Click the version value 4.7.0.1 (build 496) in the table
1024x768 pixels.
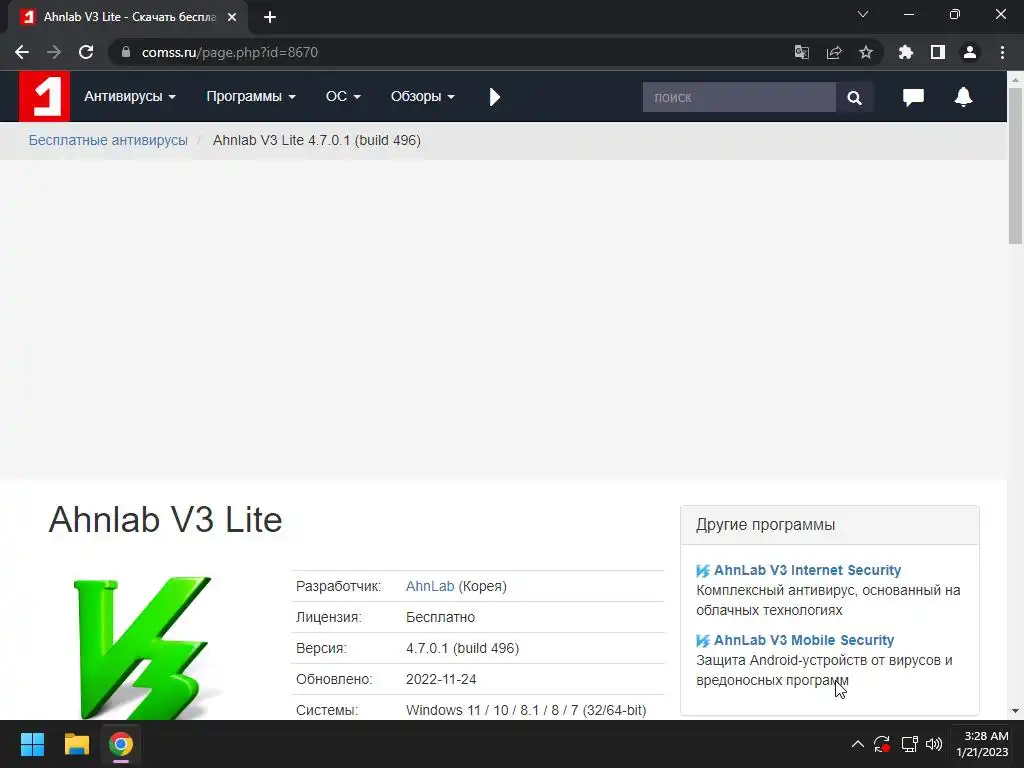coord(462,648)
